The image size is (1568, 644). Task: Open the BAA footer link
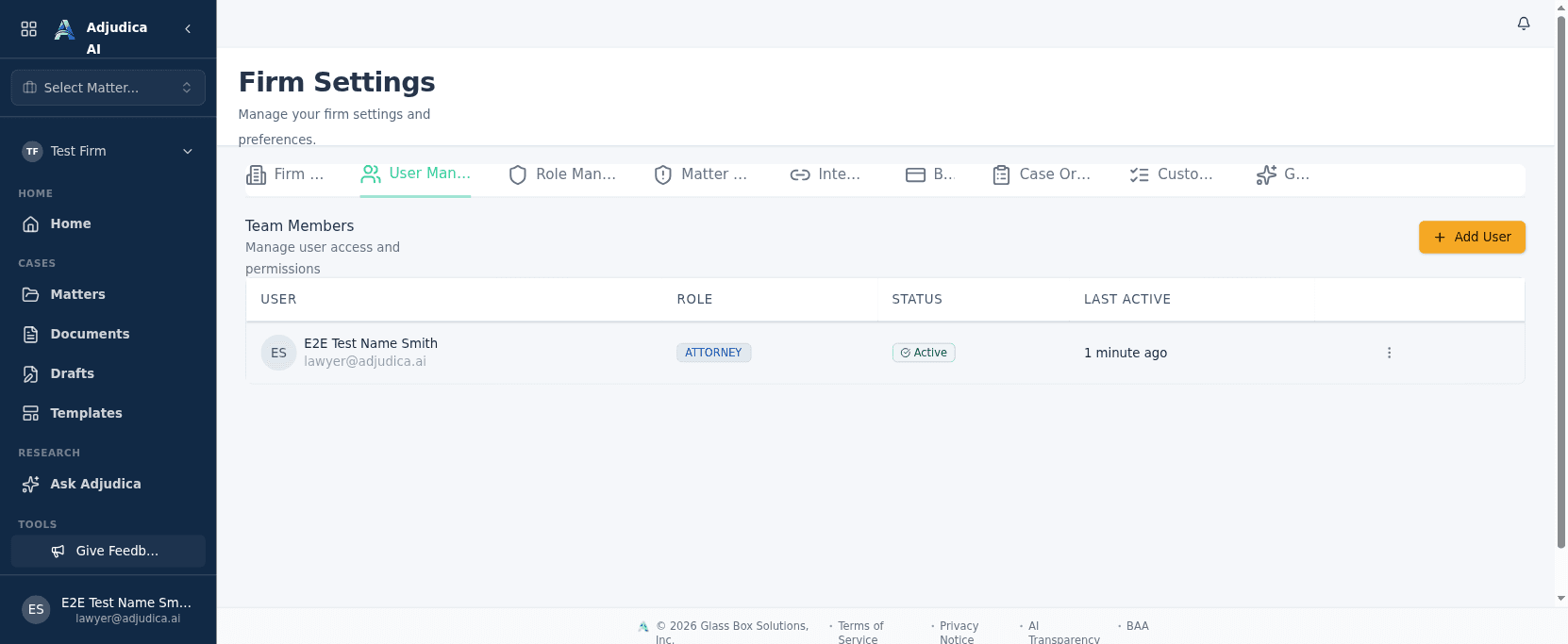pyautogui.click(x=1138, y=626)
